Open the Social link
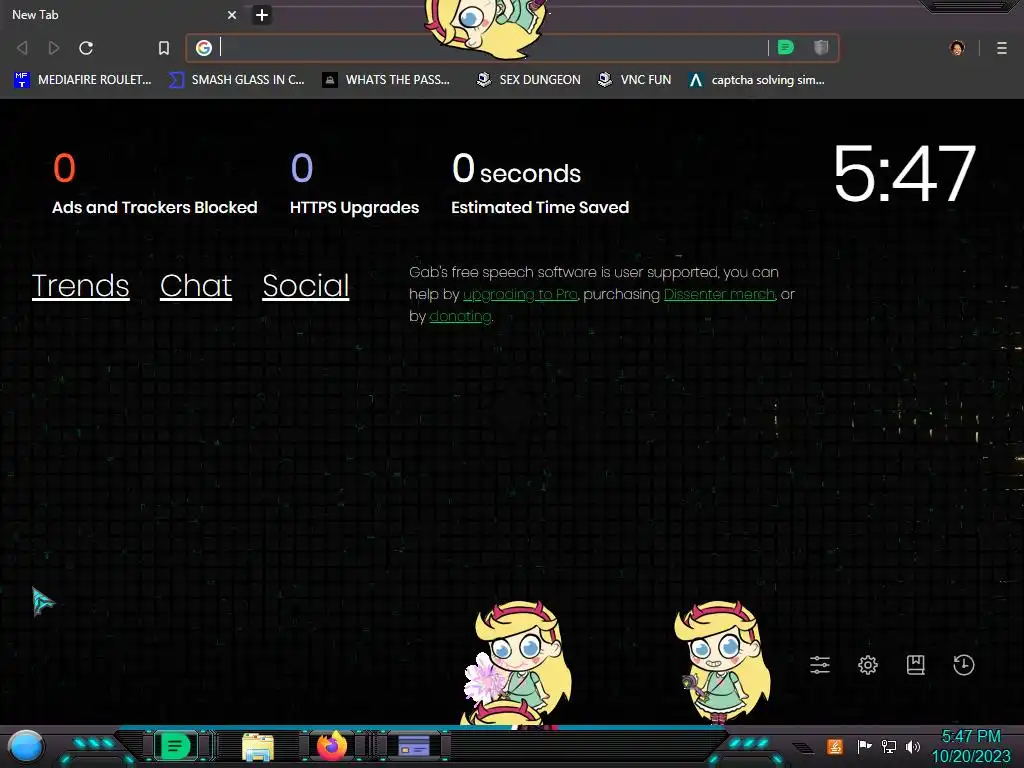Screen dimensions: 1024x768 pyautogui.click(x=306, y=285)
